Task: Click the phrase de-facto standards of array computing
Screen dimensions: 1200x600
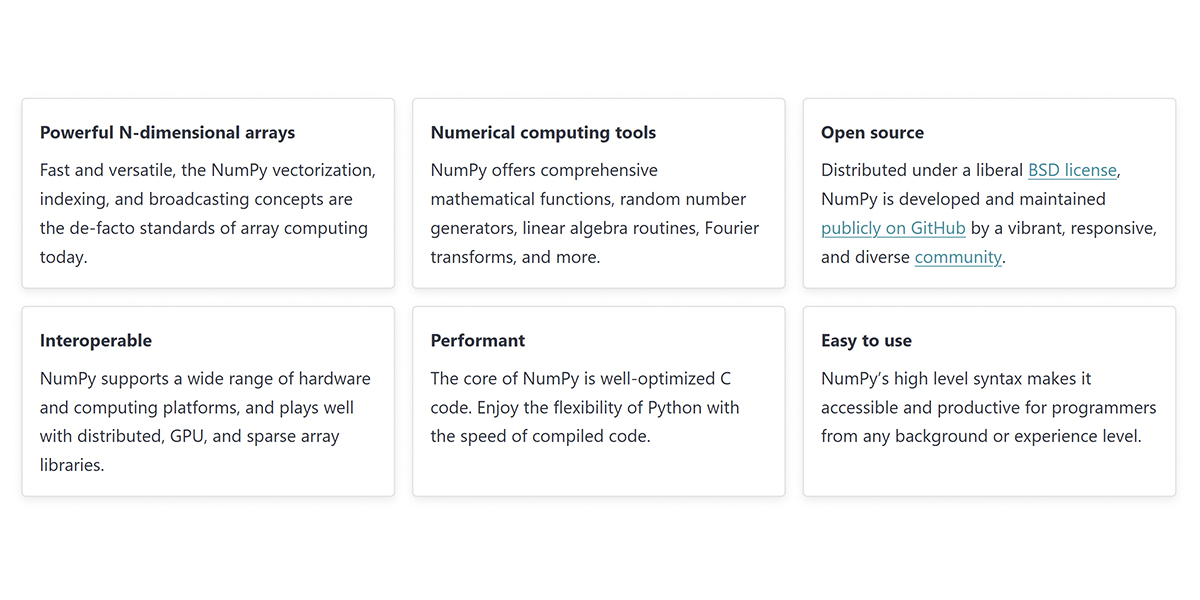Action: tap(204, 228)
